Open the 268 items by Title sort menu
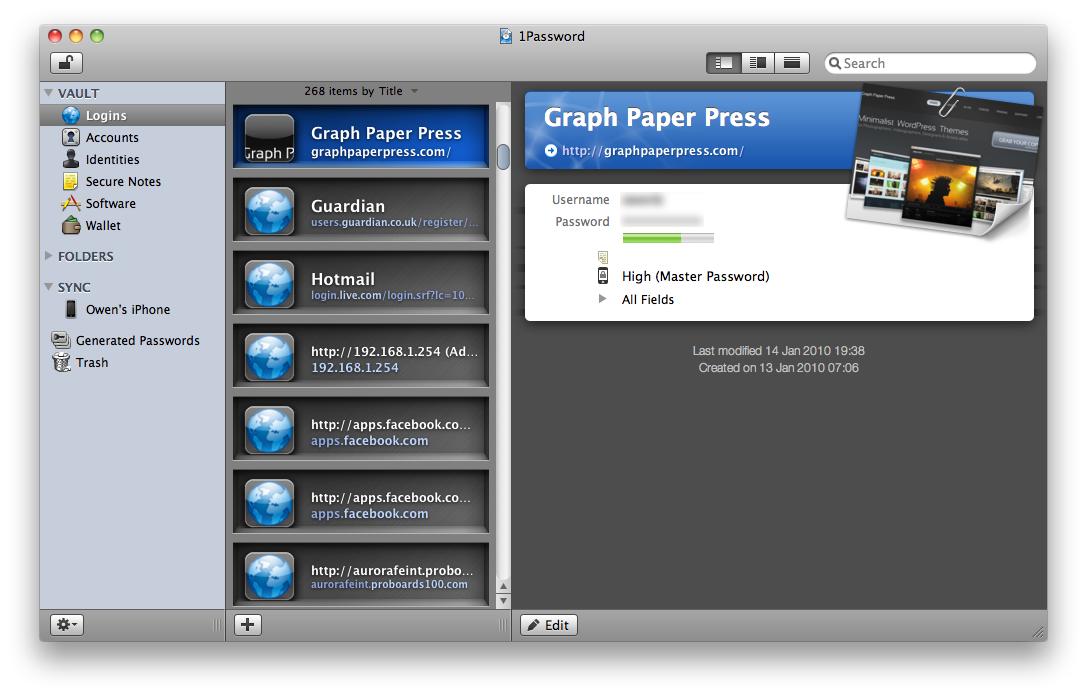Image resolution: width=1087 pixels, height=696 pixels. (x=360, y=92)
